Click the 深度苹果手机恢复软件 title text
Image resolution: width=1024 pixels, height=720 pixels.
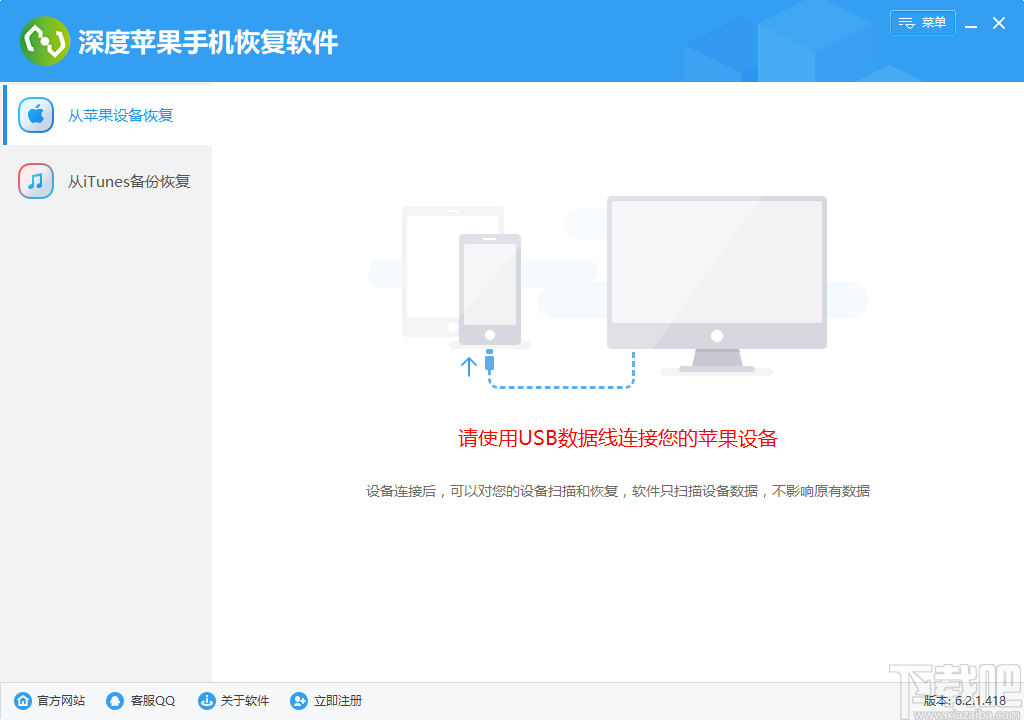tap(208, 42)
